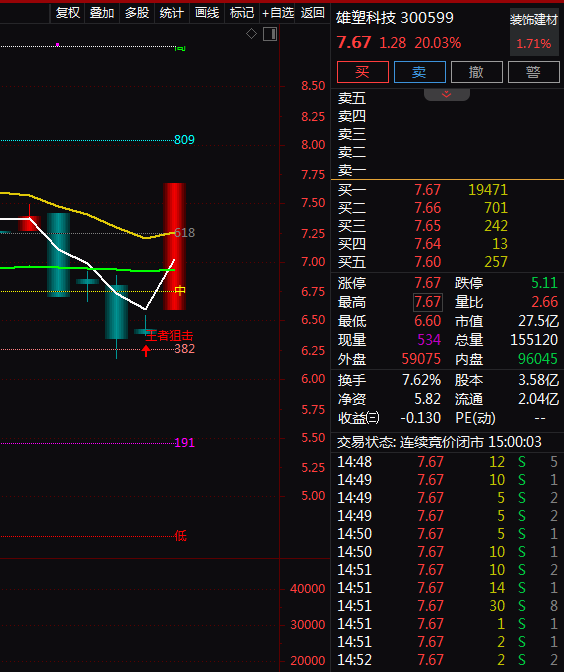Click the 跌停 value 5.11
The image size is (564, 672).
coord(544,283)
